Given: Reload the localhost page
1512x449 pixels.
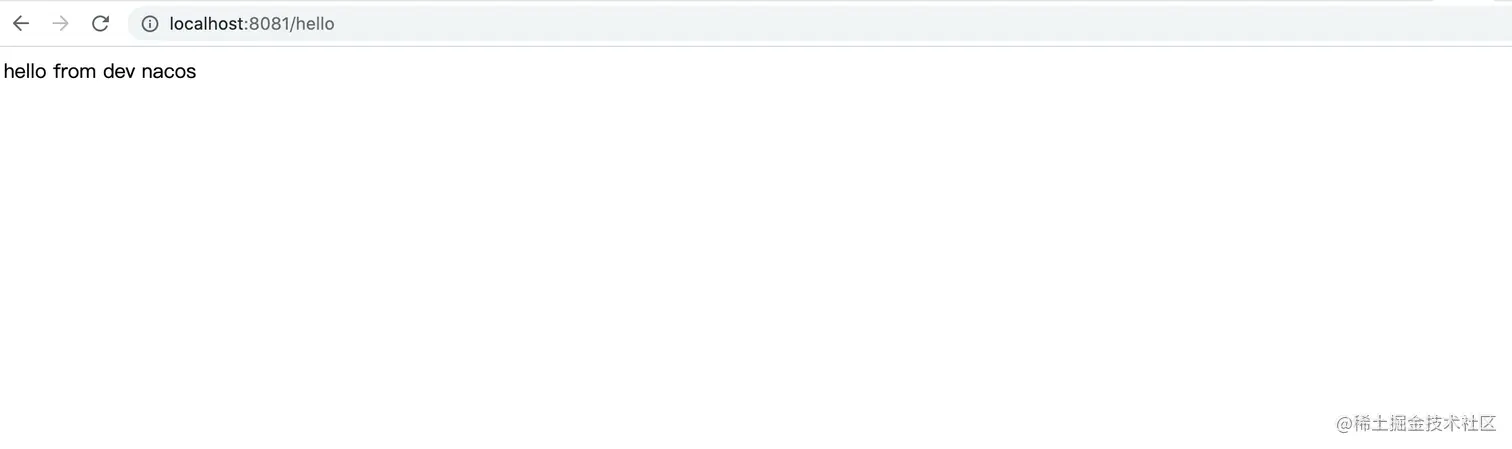Looking at the screenshot, I should click(100, 24).
